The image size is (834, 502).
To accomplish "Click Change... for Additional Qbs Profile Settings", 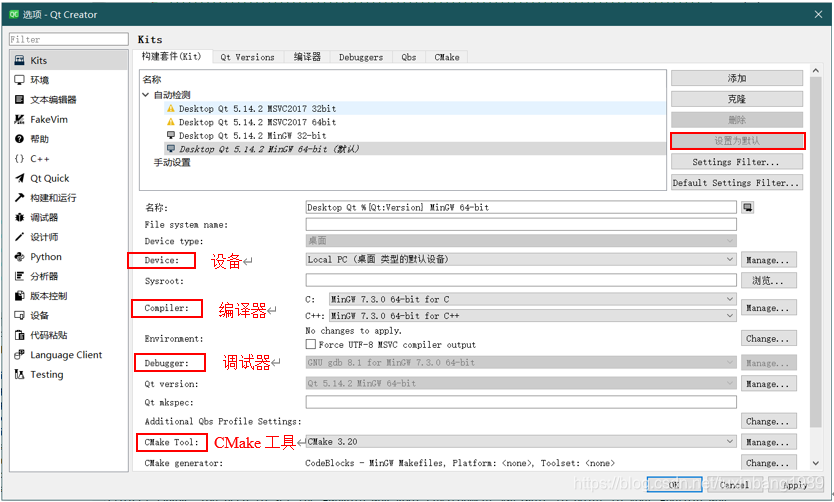I will 769,421.
